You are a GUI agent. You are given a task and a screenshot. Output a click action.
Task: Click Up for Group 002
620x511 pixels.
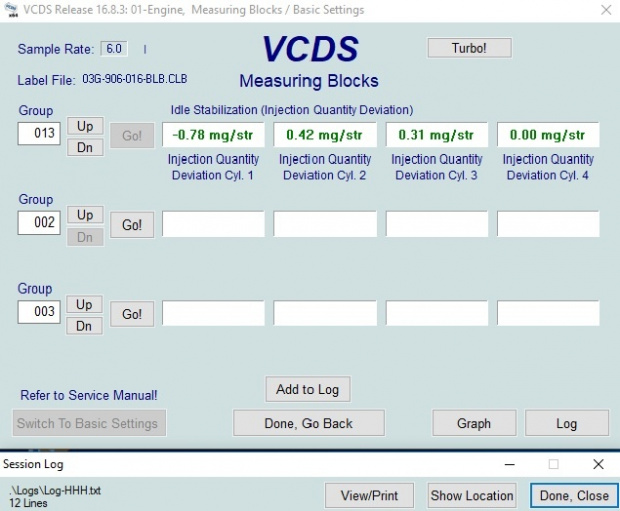point(85,215)
